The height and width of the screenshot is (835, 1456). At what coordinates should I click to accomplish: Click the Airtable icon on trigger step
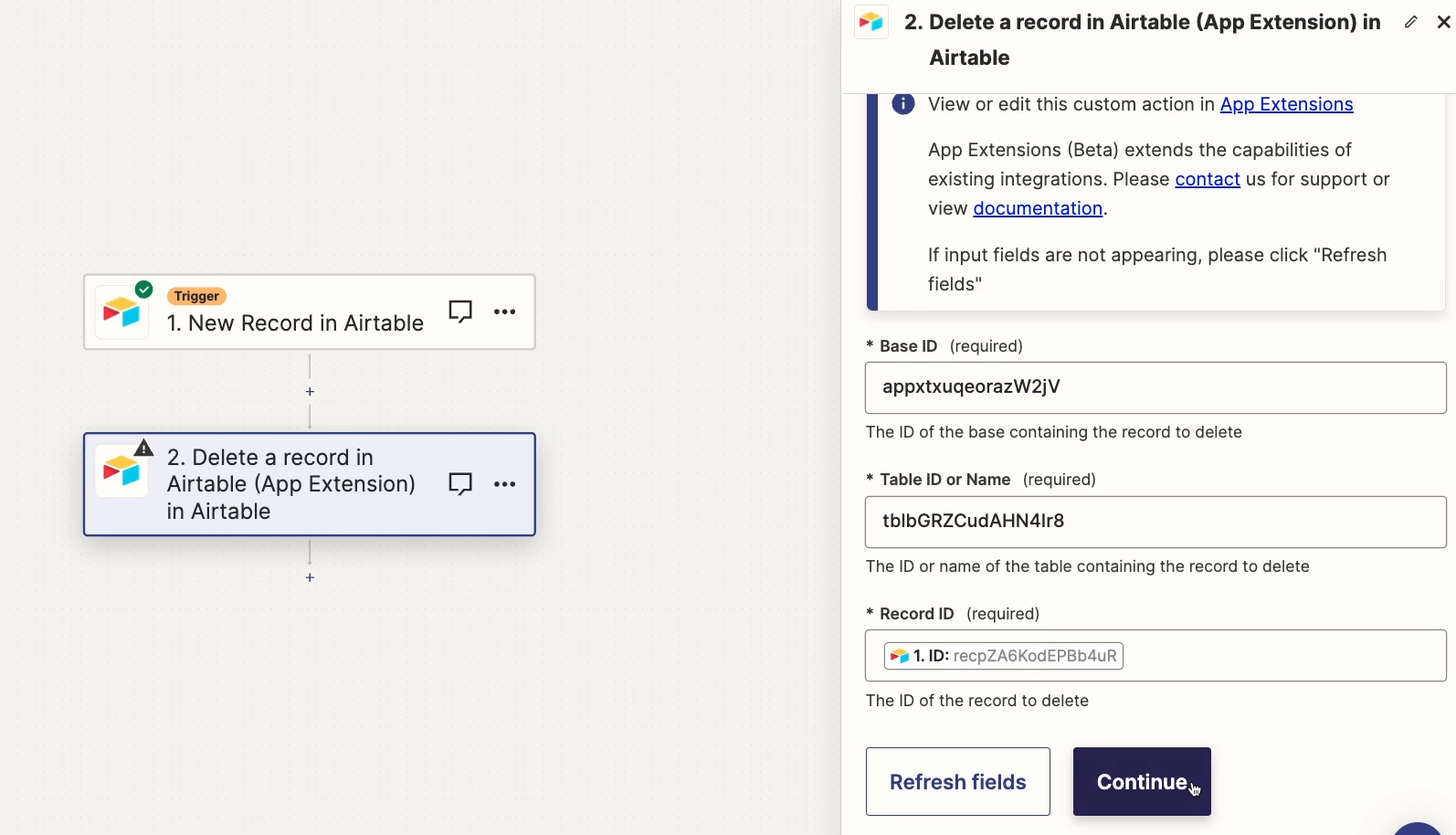(x=122, y=312)
